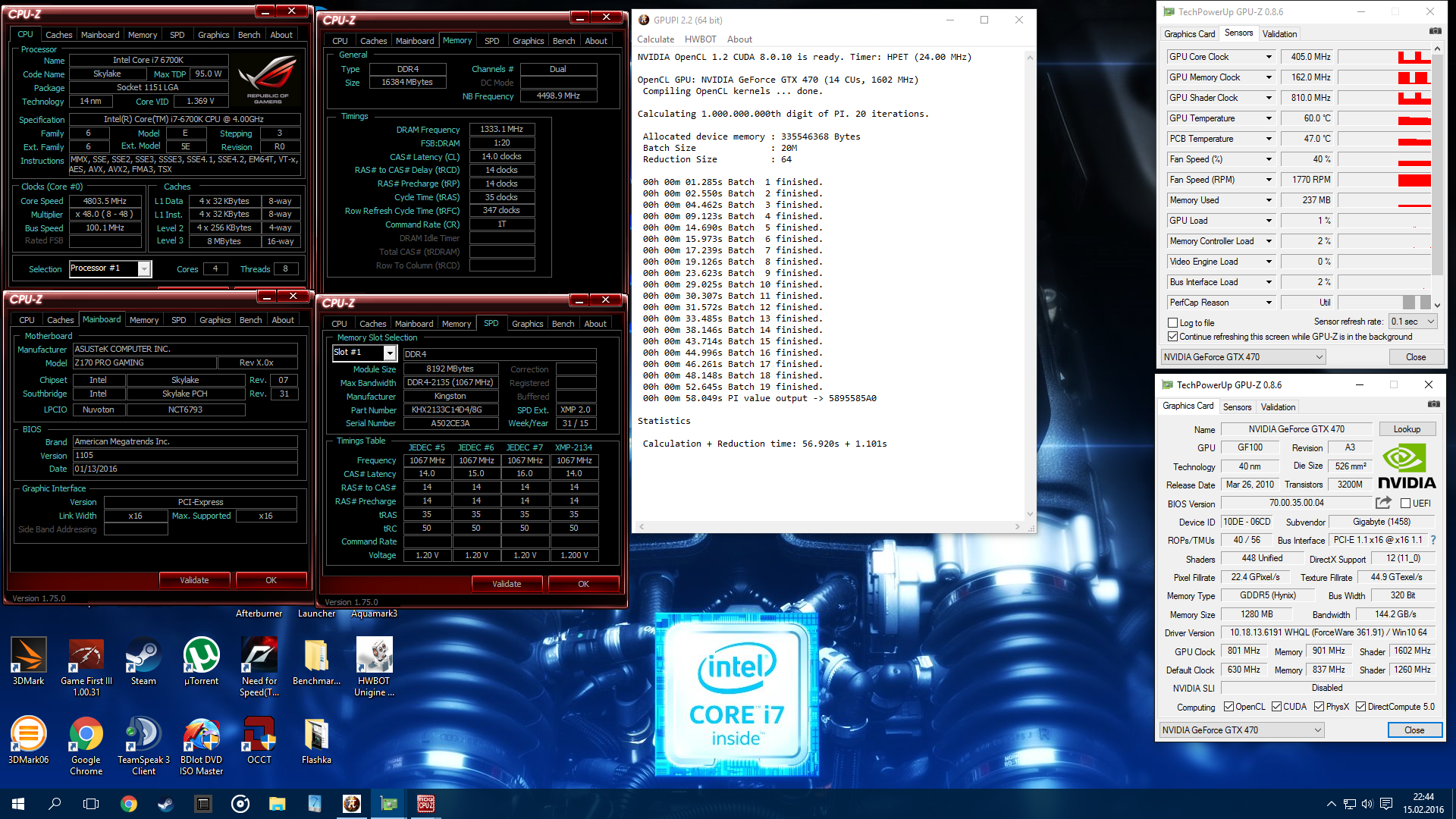
Task: Expand the GPU Temperature sensor dropdown
Action: click(x=1269, y=118)
